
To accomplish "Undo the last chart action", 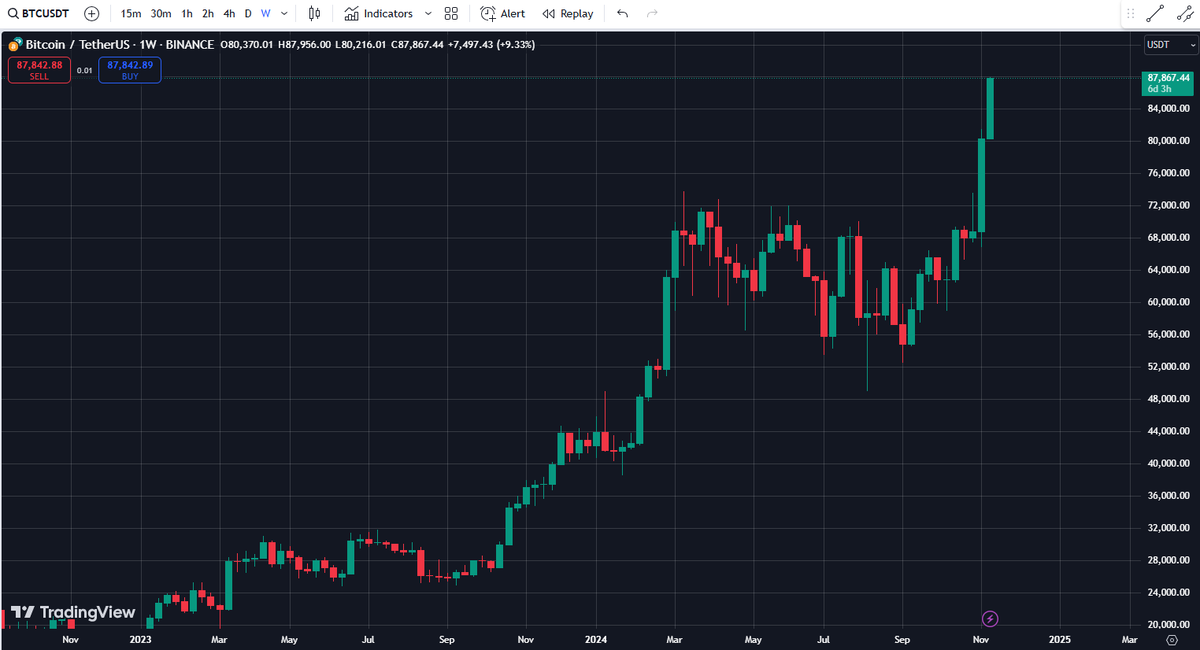I will [623, 14].
